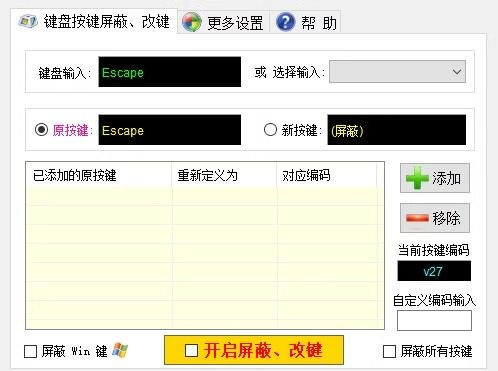Select the 新按键 radio button
The width and height of the screenshot is (498, 371).
pyautogui.click(x=270, y=130)
